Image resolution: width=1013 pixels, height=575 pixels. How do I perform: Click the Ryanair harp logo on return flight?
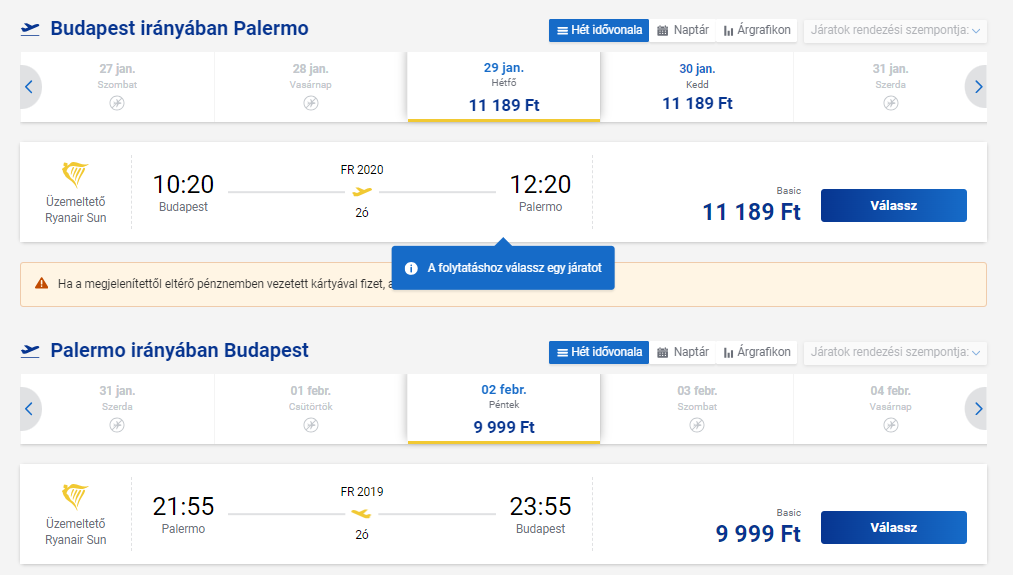[75, 496]
